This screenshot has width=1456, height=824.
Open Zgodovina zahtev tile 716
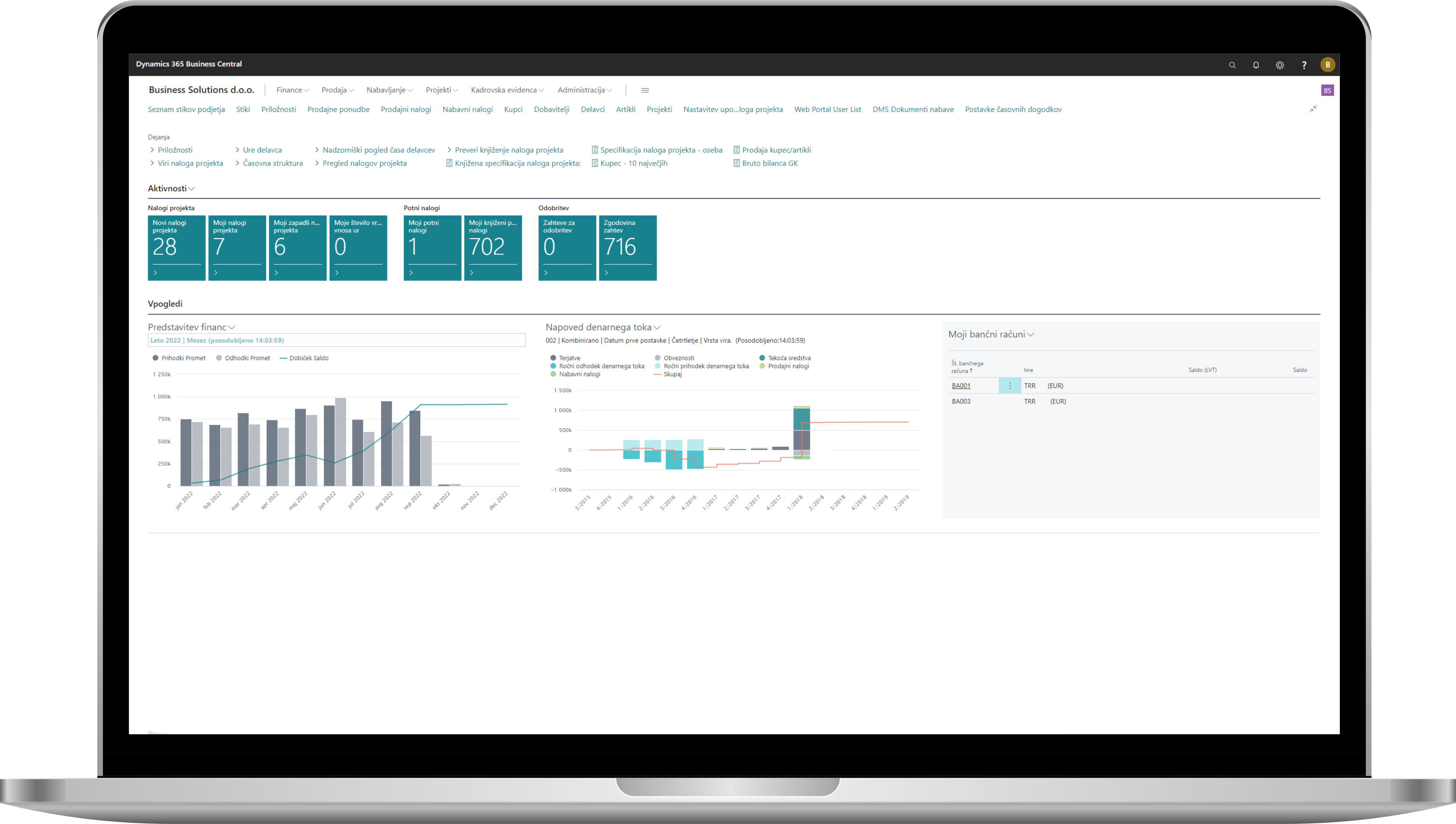click(628, 248)
